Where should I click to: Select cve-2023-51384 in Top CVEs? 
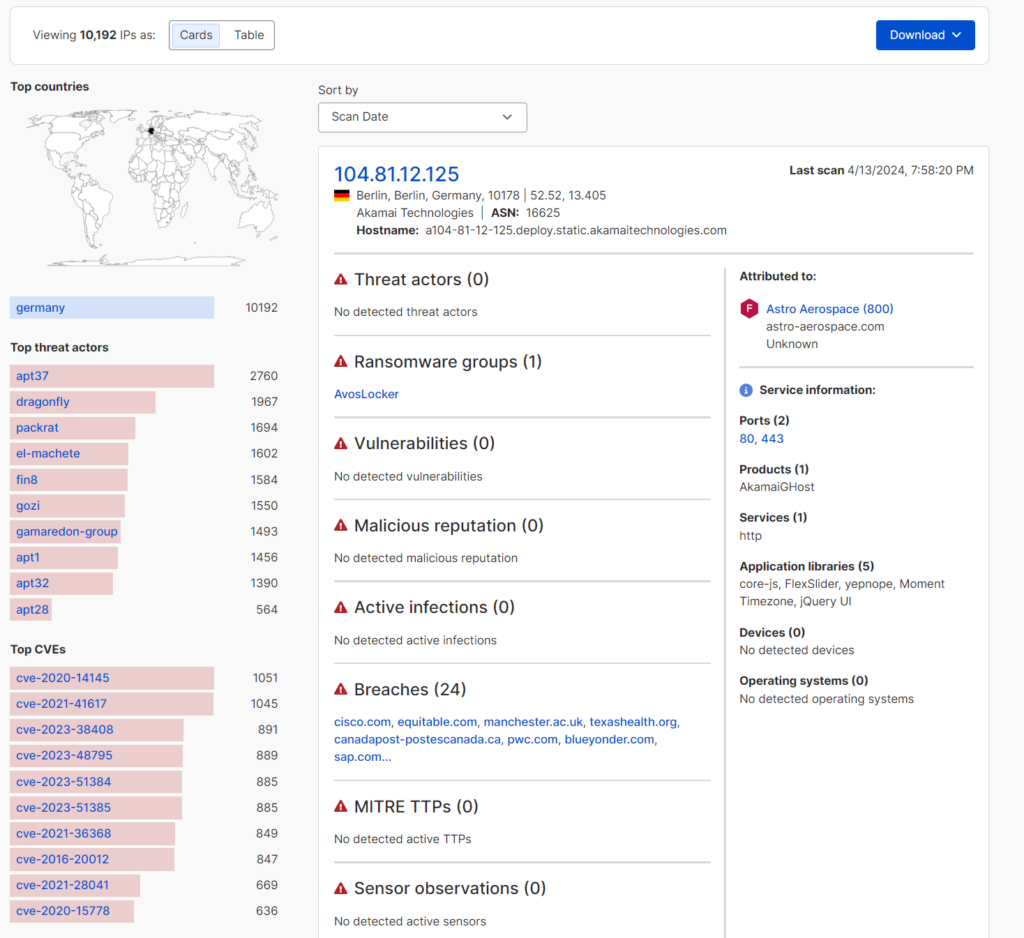[96, 782]
